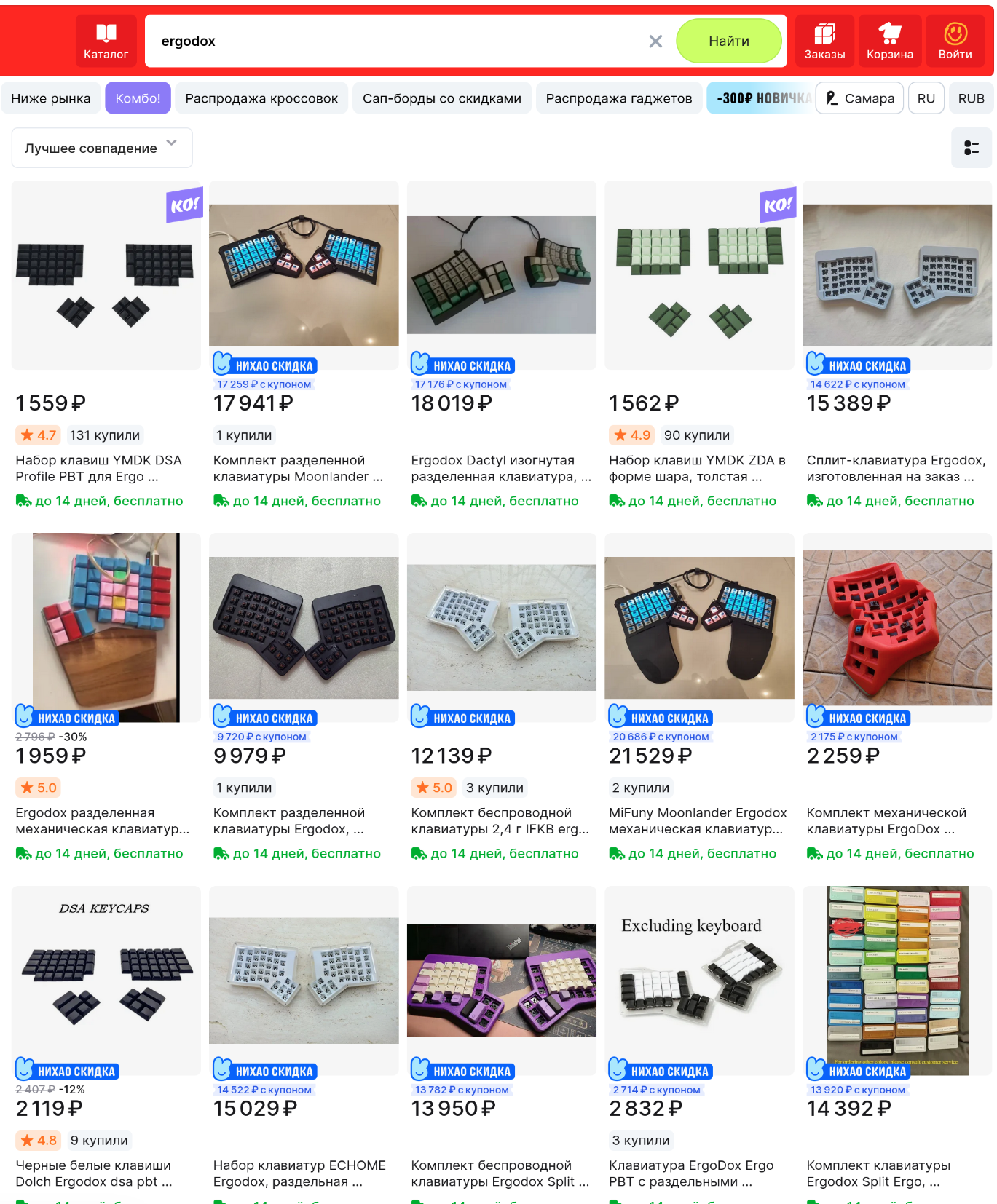
Task: Open Распродажа гаджетов category chip
Action: 619,98
